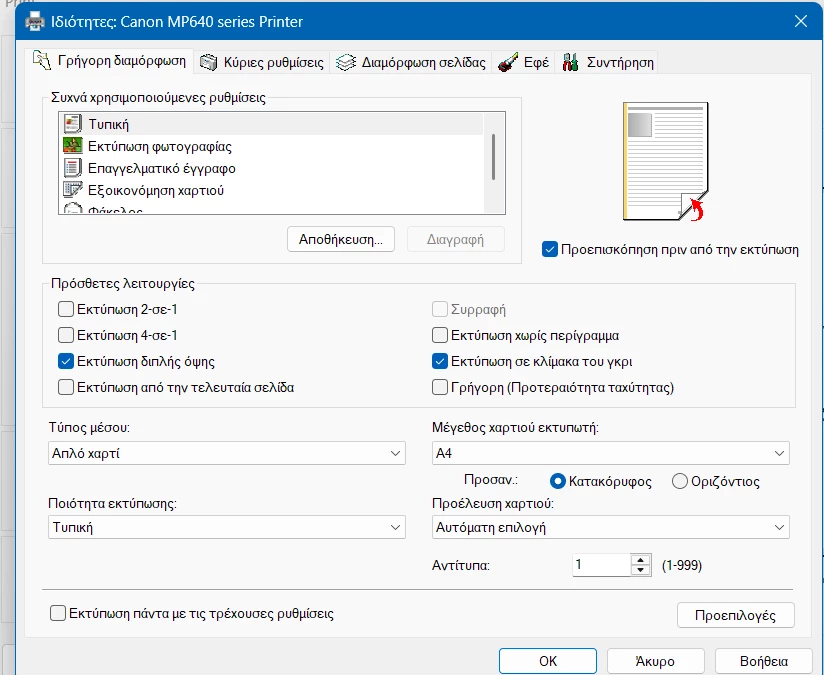Viewport: 824px width, 675px height.
Task: Click the Εφέ paintbrush tab icon
Action: coord(508,63)
